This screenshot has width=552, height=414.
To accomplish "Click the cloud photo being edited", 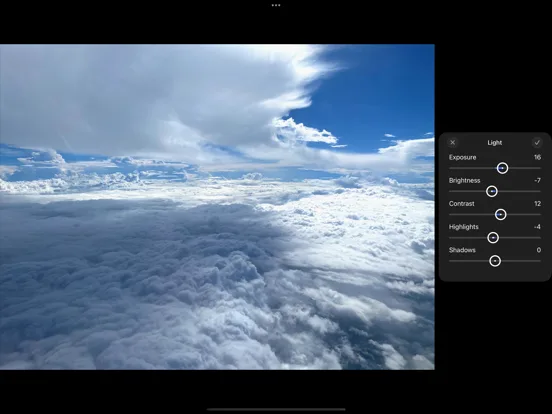I will tap(217, 207).
